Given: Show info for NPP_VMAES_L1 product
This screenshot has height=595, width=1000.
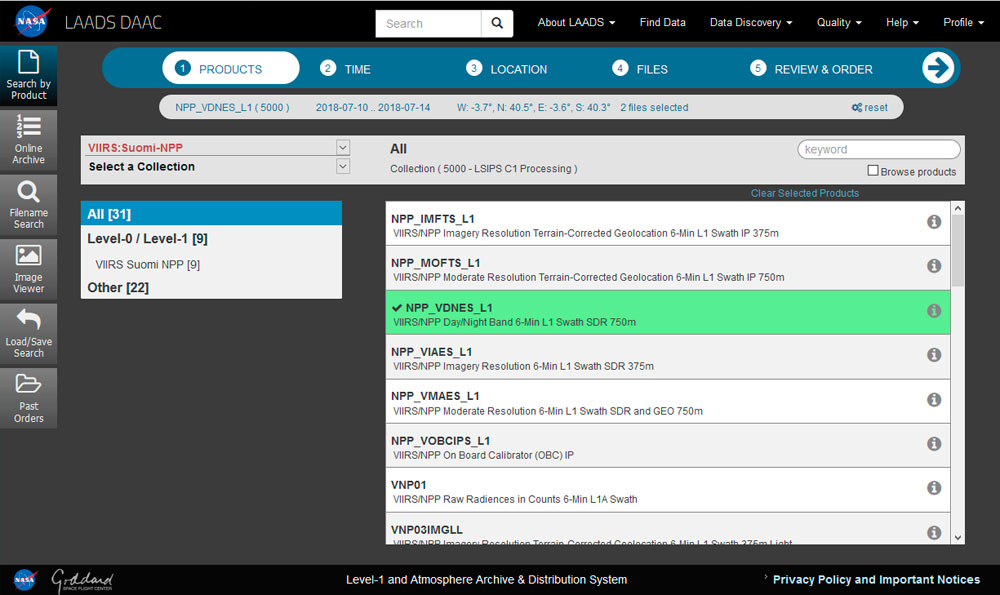Looking at the screenshot, I should 934,399.
